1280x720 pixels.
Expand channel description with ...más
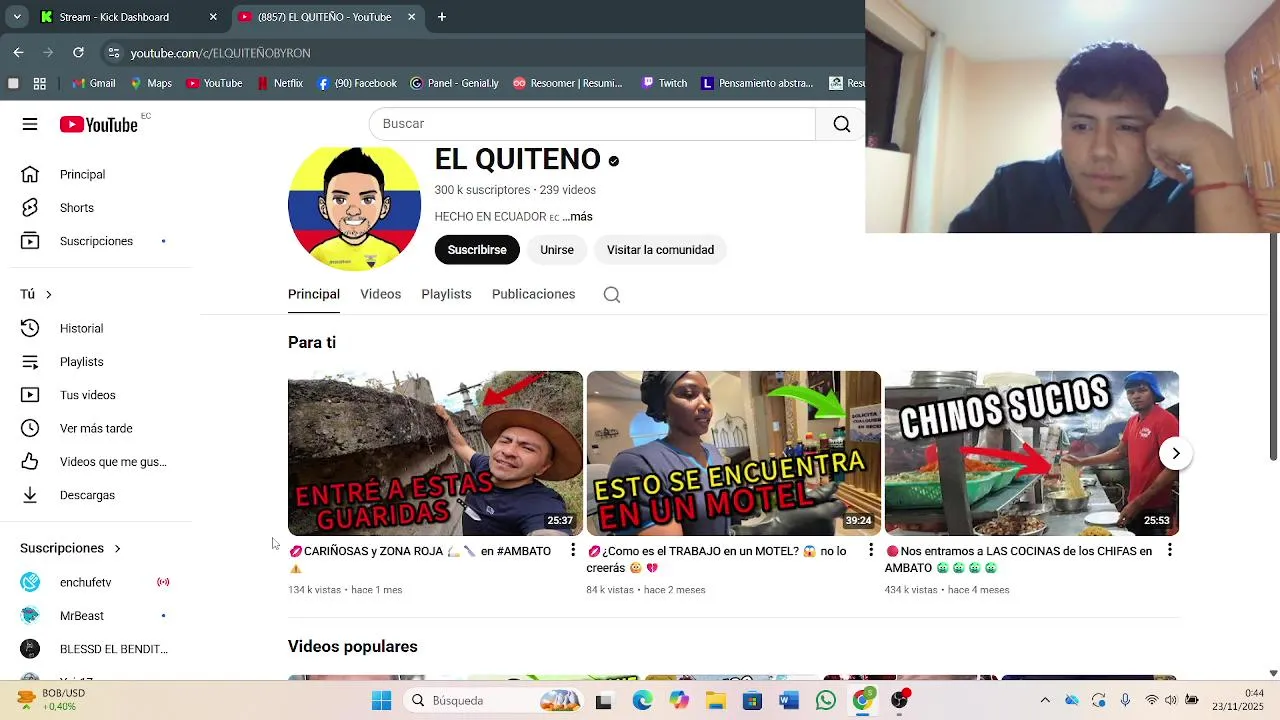click(x=577, y=217)
